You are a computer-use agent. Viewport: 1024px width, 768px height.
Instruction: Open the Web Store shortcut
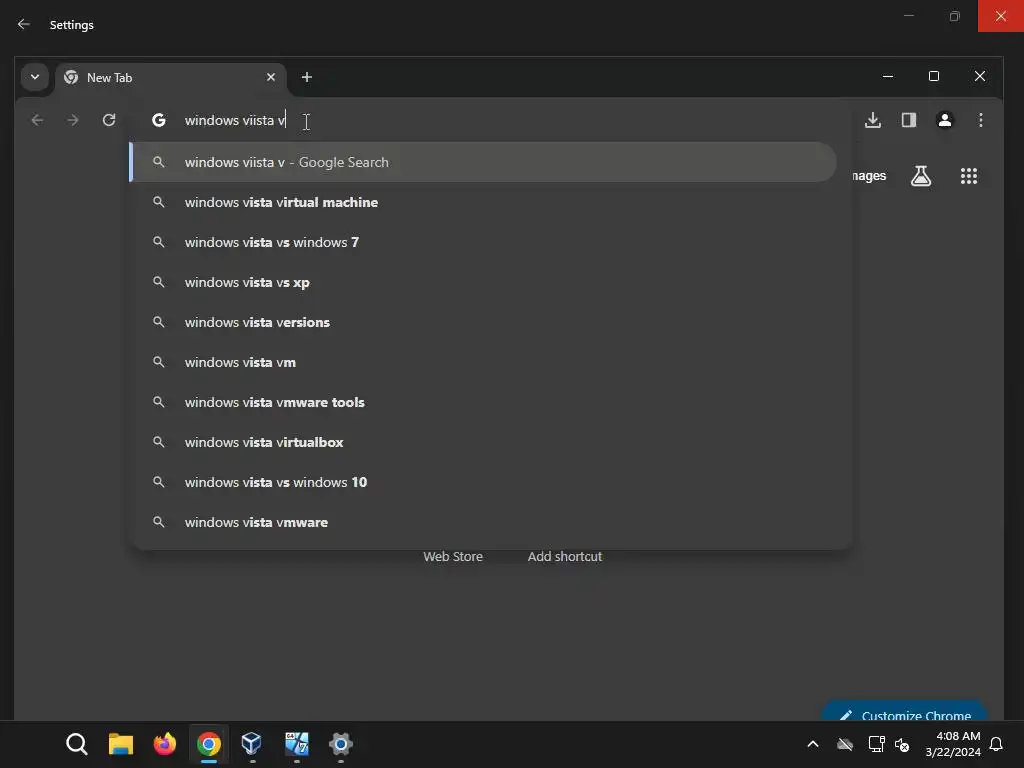pos(453,556)
